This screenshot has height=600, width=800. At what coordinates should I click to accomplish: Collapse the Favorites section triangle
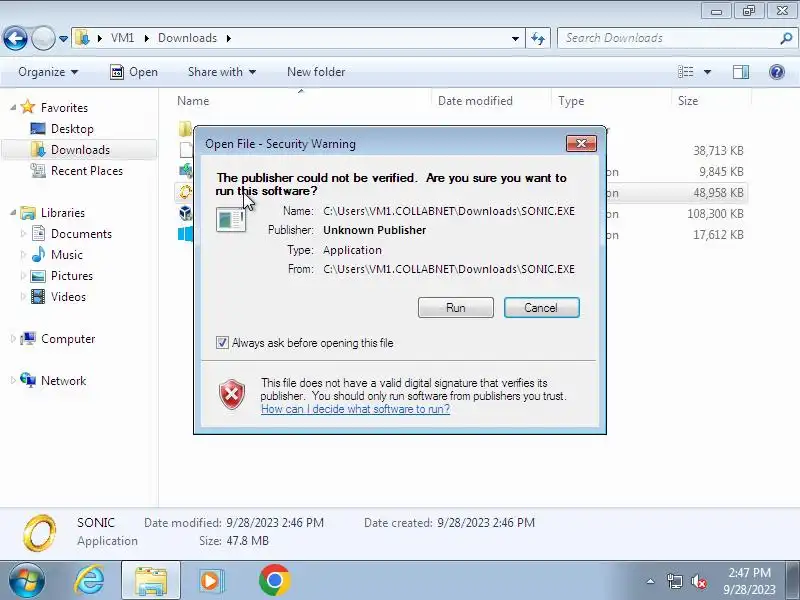13,107
